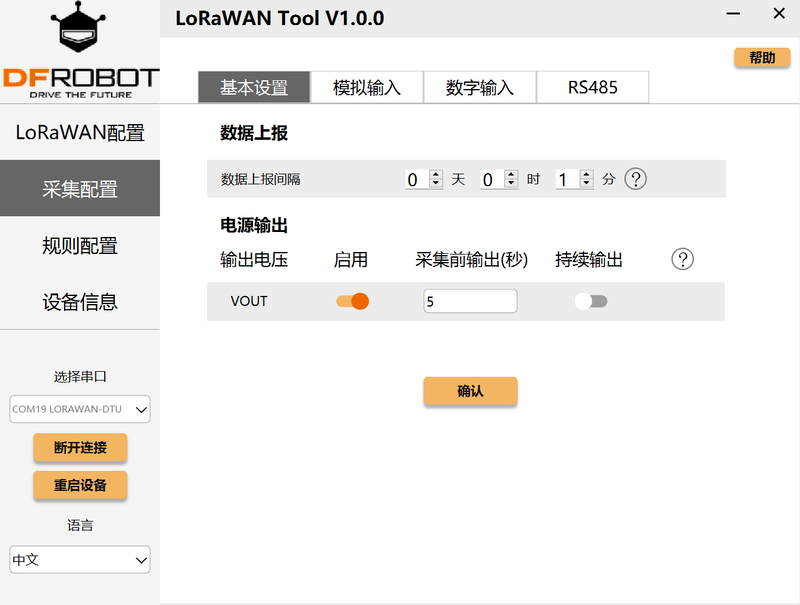
Task: Click help icon beside 持续输出 header
Action: click(x=683, y=260)
